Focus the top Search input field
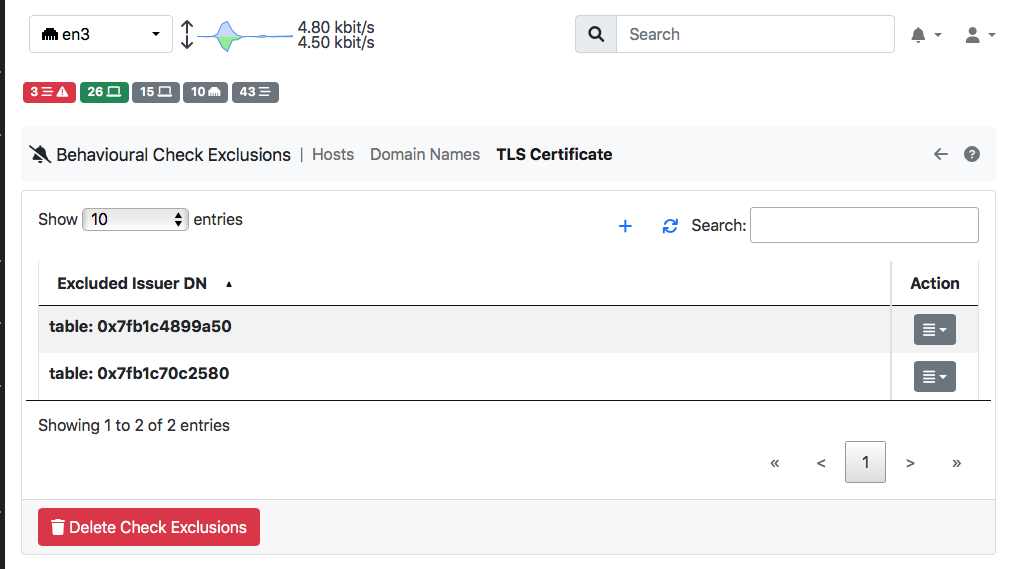Viewport: 1018px width, 569px height. point(755,34)
